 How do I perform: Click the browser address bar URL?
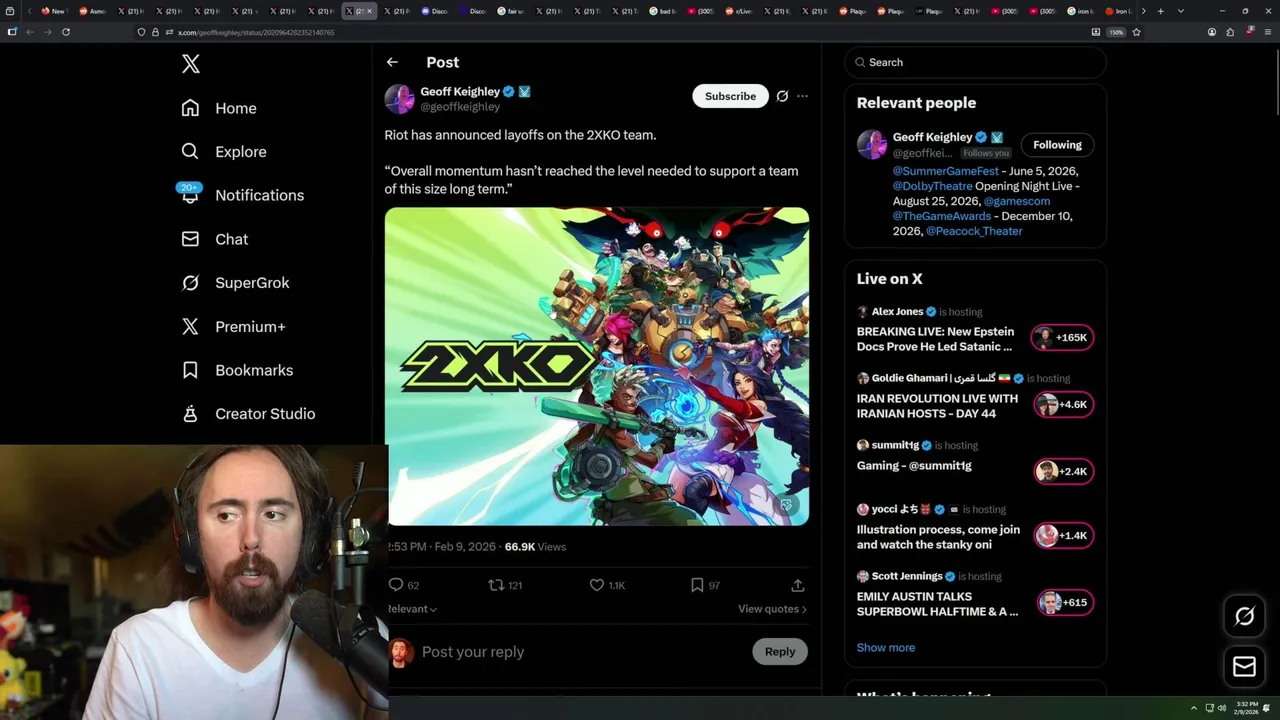point(256,32)
